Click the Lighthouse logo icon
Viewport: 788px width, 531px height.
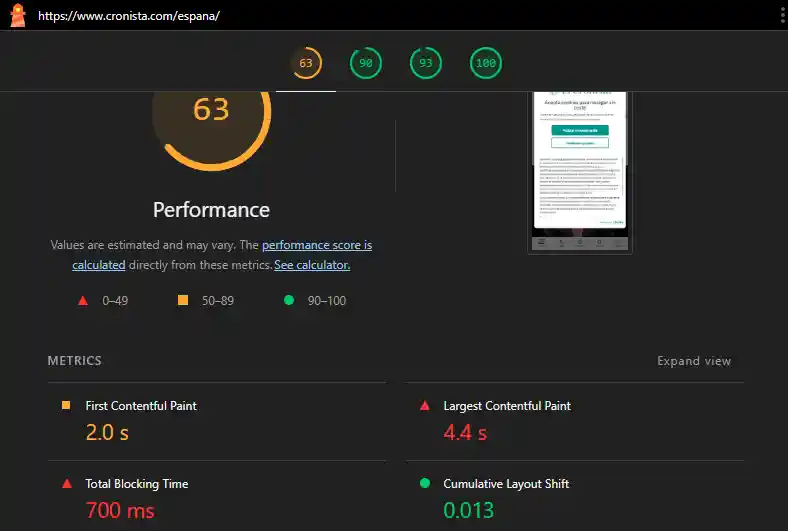(17, 16)
